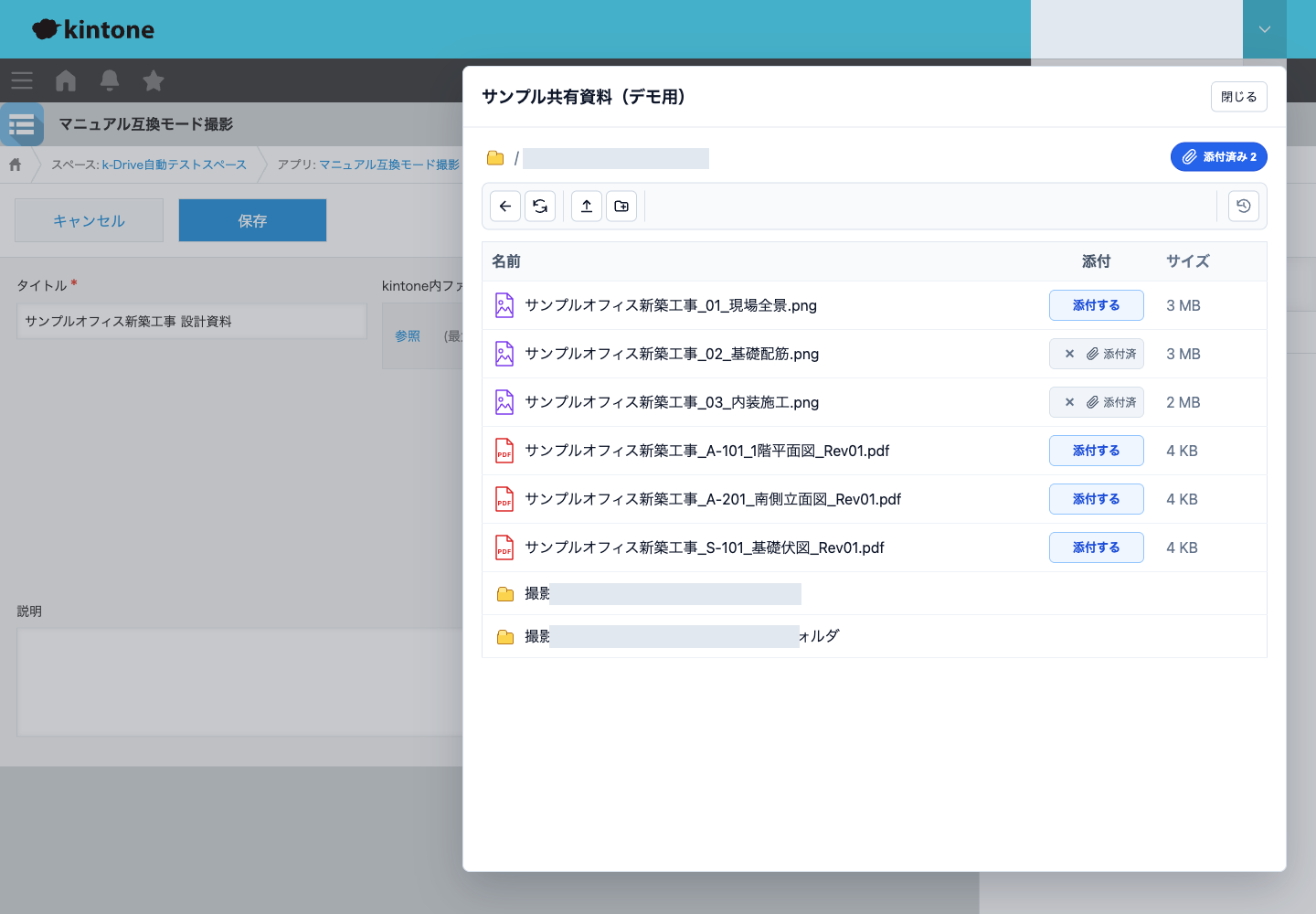Click the breadcrumb home icon
The image size is (1316, 914).
click(x=16, y=165)
